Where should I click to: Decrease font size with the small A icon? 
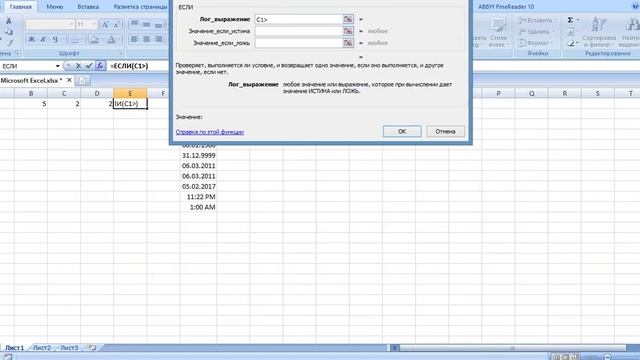pos(117,24)
